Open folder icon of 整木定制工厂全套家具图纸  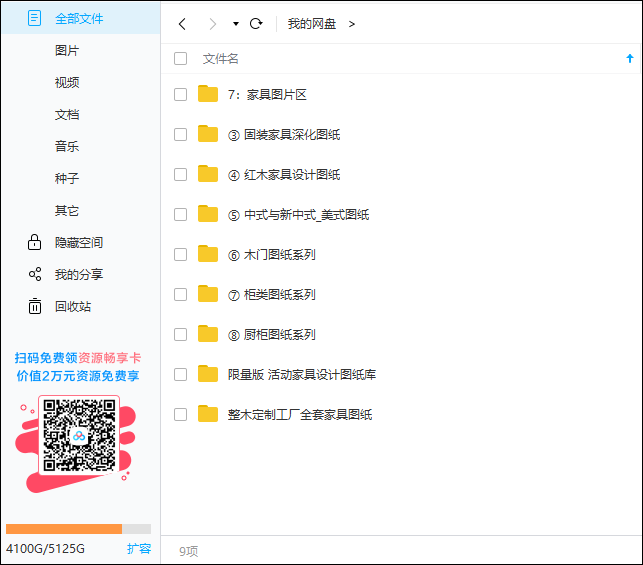(208, 414)
